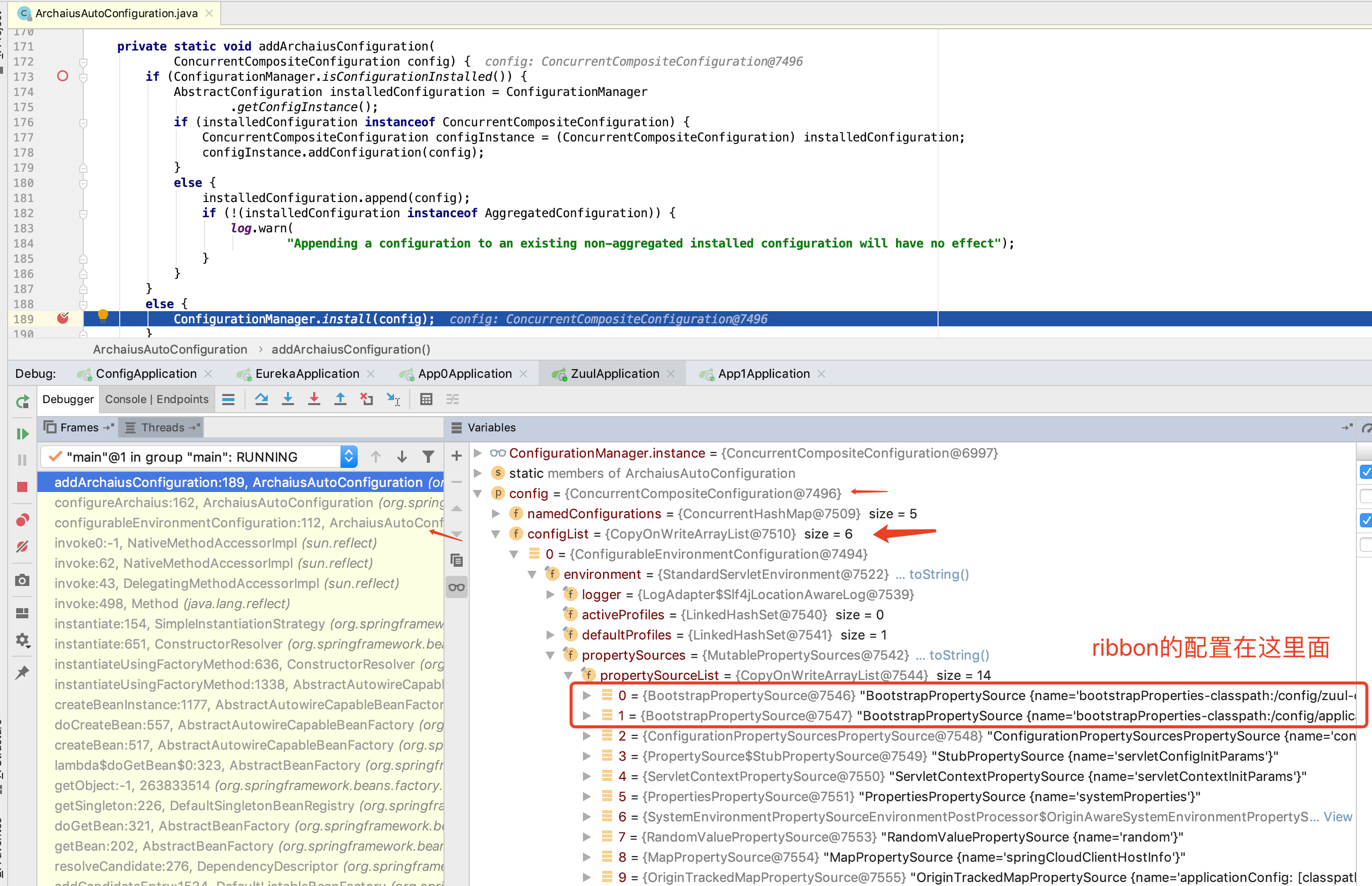This screenshot has width=1372, height=886.
Task: Select previous frame up arrow
Action: point(376,457)
